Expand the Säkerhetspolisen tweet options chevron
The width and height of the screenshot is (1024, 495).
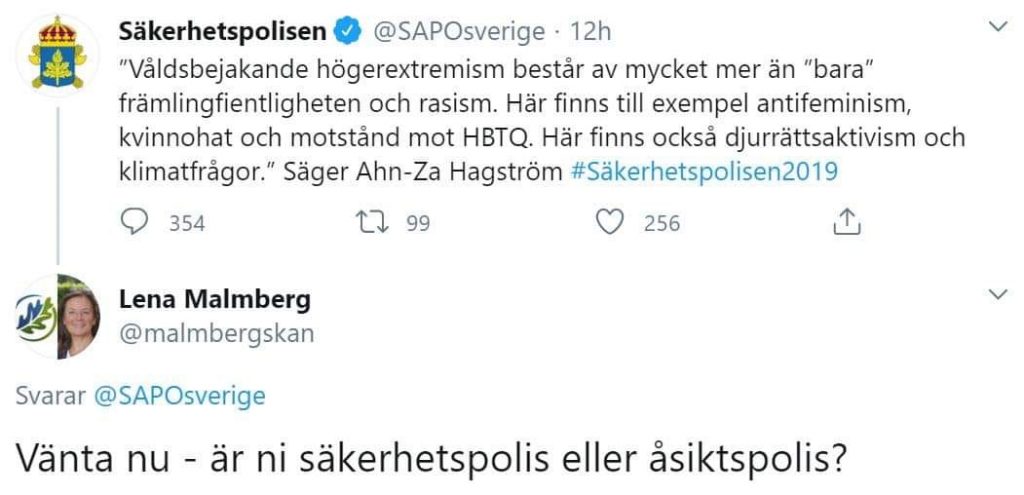(997, 28)
